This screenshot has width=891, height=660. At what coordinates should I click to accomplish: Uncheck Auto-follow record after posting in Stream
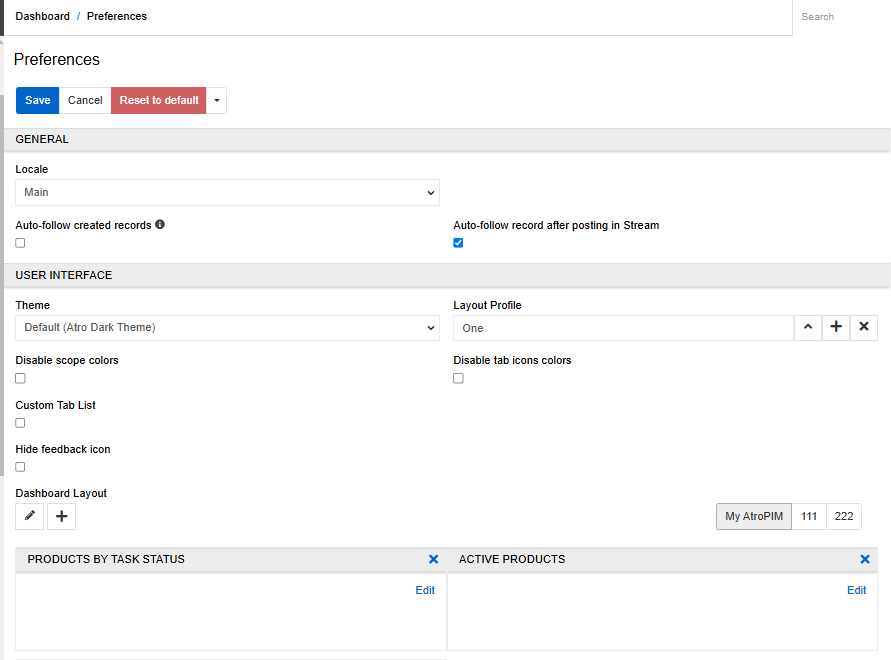[458, 243]
